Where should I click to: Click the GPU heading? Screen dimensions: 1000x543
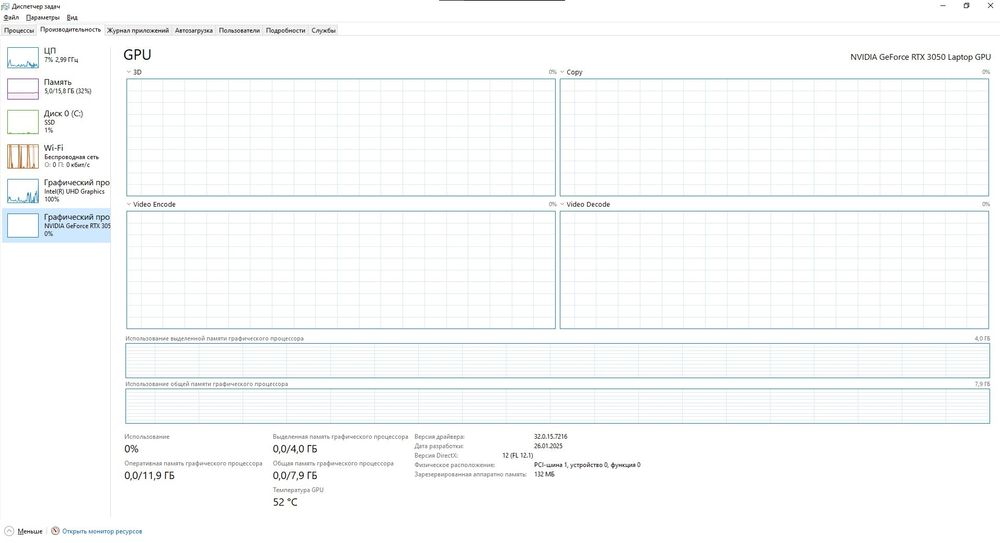coord(137,55)
